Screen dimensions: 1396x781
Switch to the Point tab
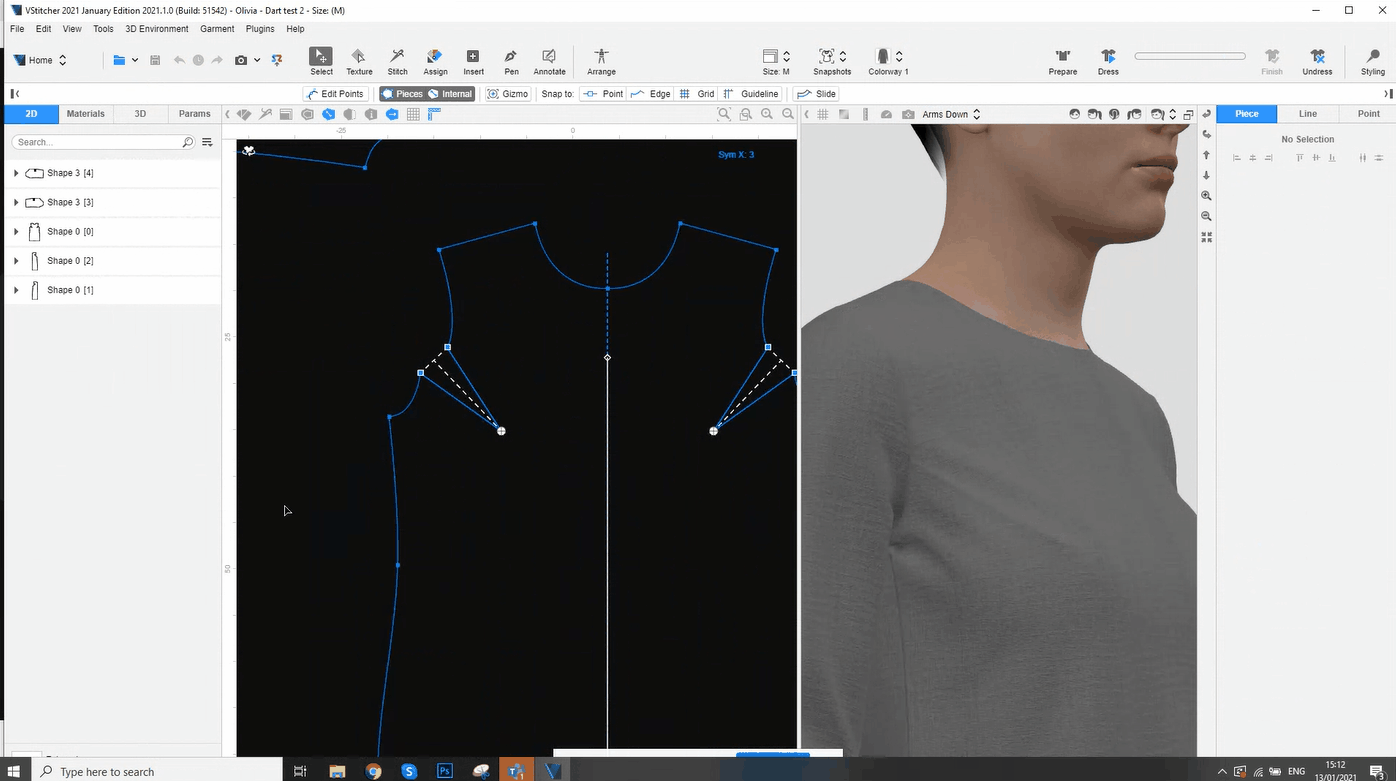tap(1368, 114)
